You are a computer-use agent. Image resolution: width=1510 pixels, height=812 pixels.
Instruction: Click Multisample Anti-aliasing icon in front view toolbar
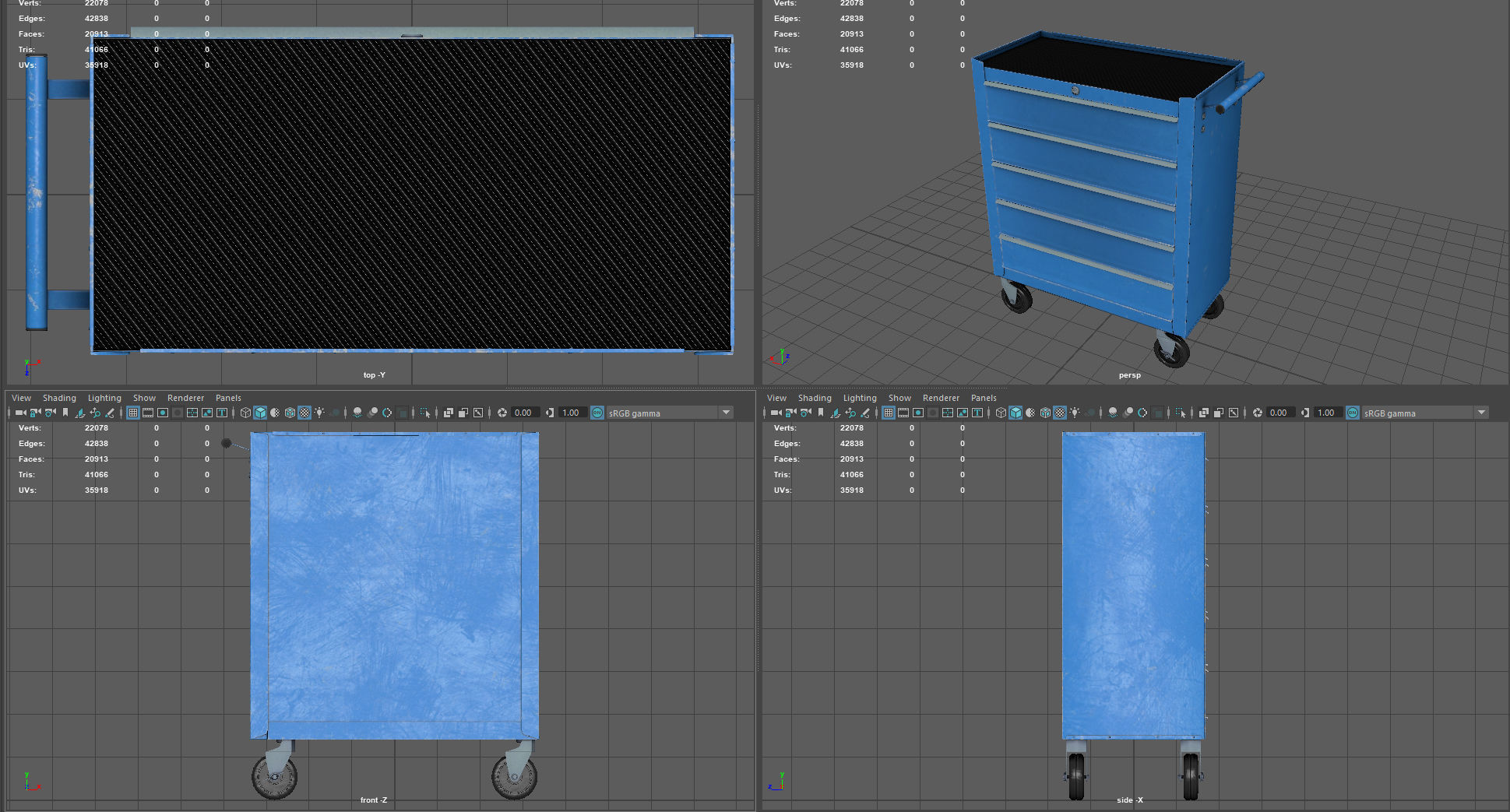pyautogui.click(x=386, y=413)
